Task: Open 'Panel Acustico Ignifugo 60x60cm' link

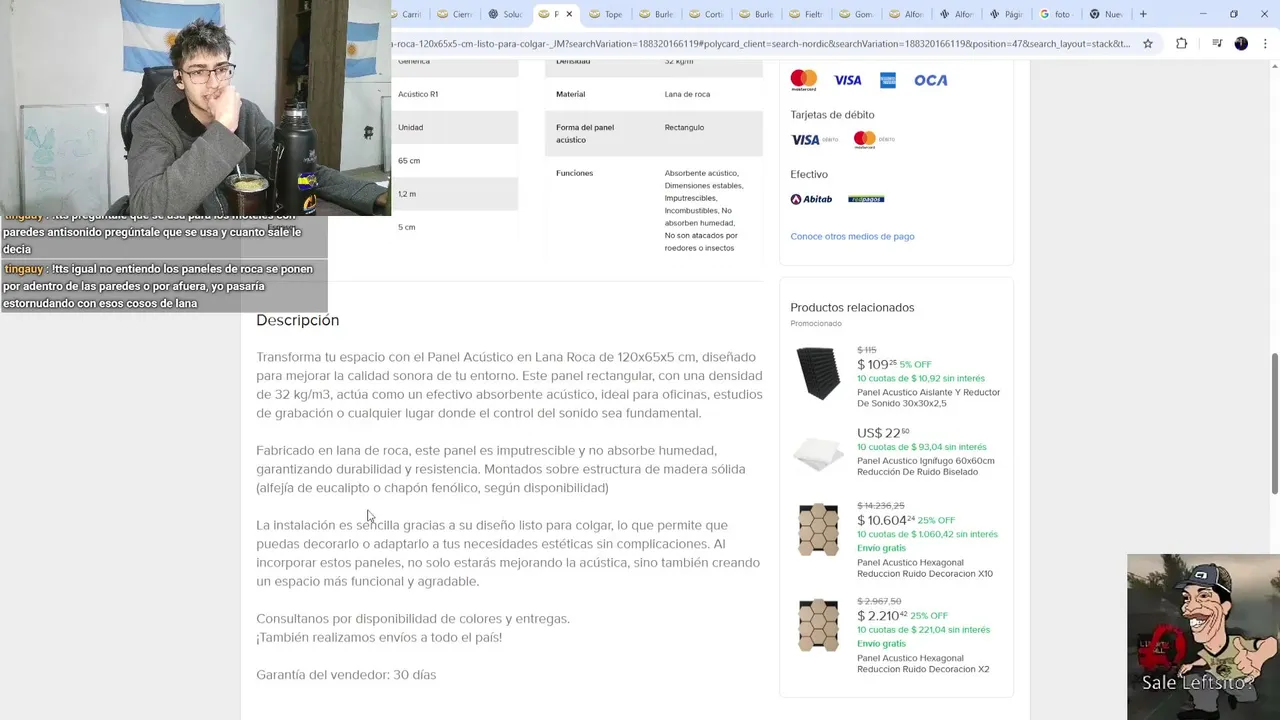Action: (x=925, y=466)
